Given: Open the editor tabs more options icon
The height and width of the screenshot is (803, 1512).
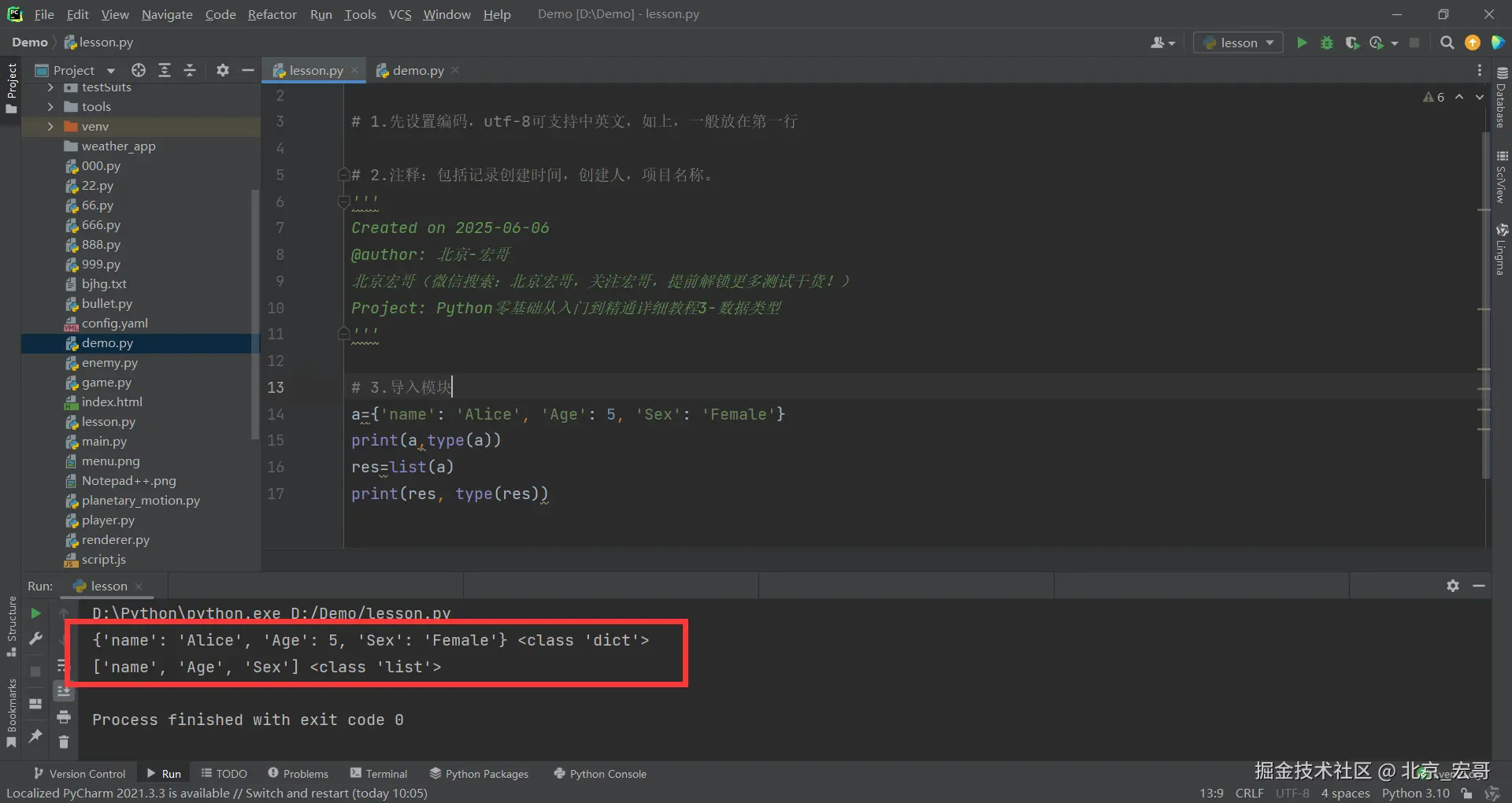Looking at the screenshot, I should pos(1480,70).
